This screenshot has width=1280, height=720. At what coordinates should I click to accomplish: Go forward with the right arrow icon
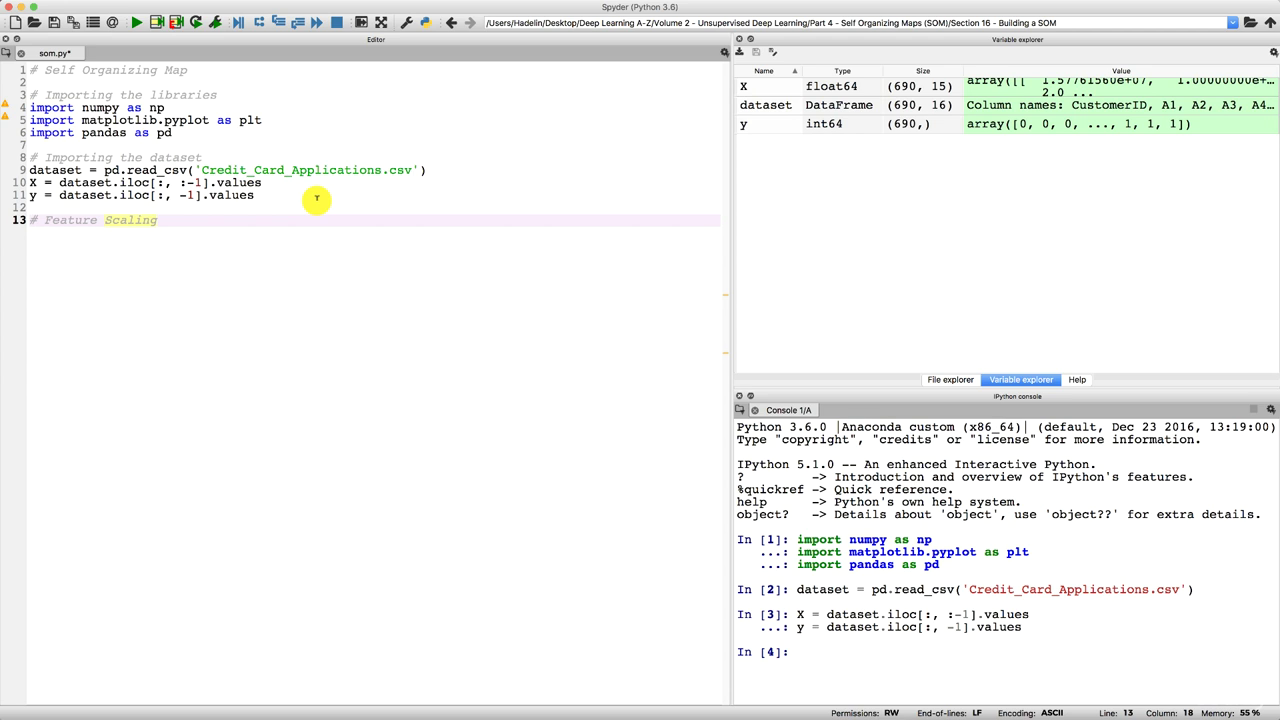(x=470, y=22)
